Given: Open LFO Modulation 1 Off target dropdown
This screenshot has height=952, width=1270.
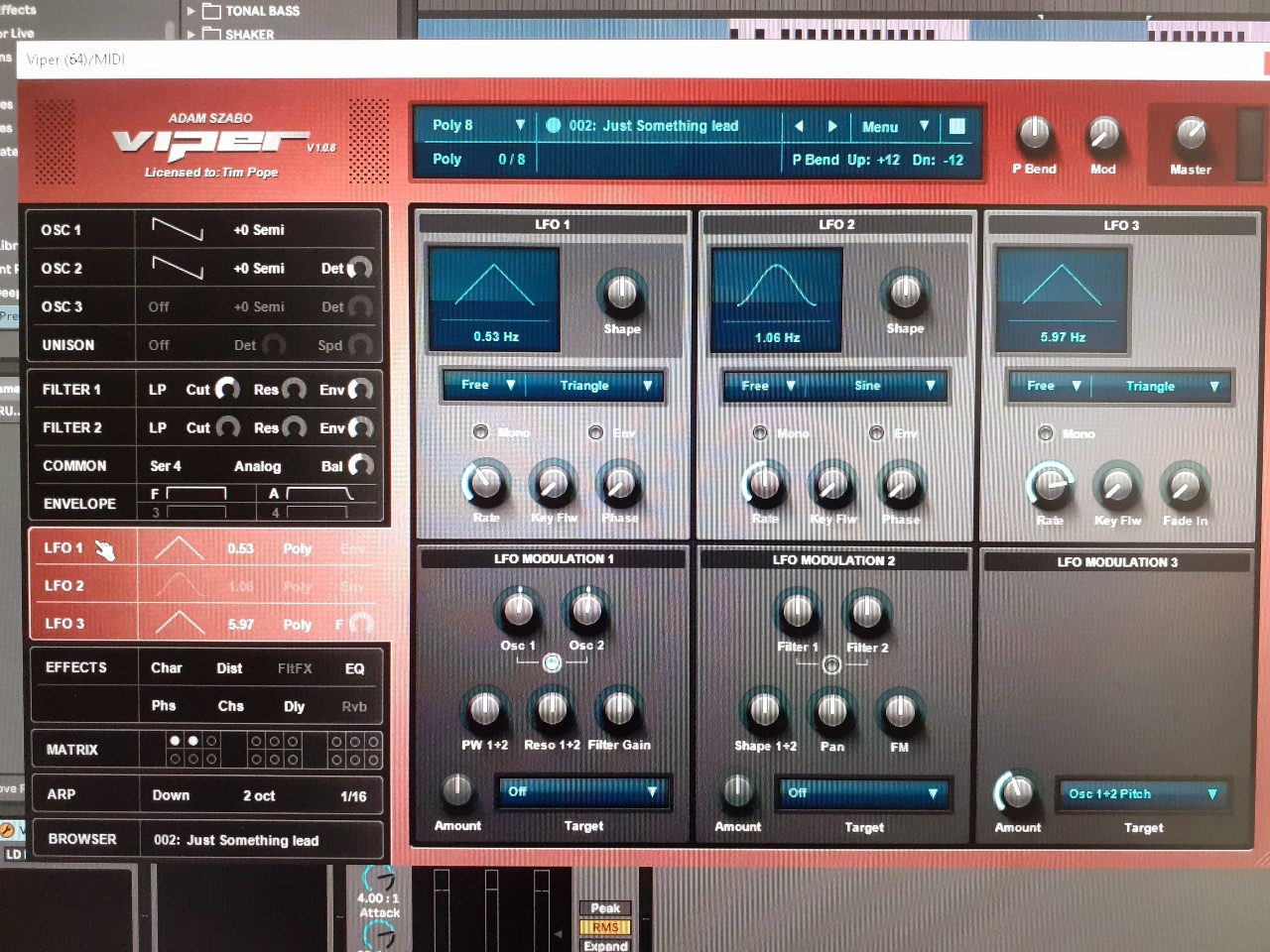Looking at the screenshot, I should (x=583, y=791).
